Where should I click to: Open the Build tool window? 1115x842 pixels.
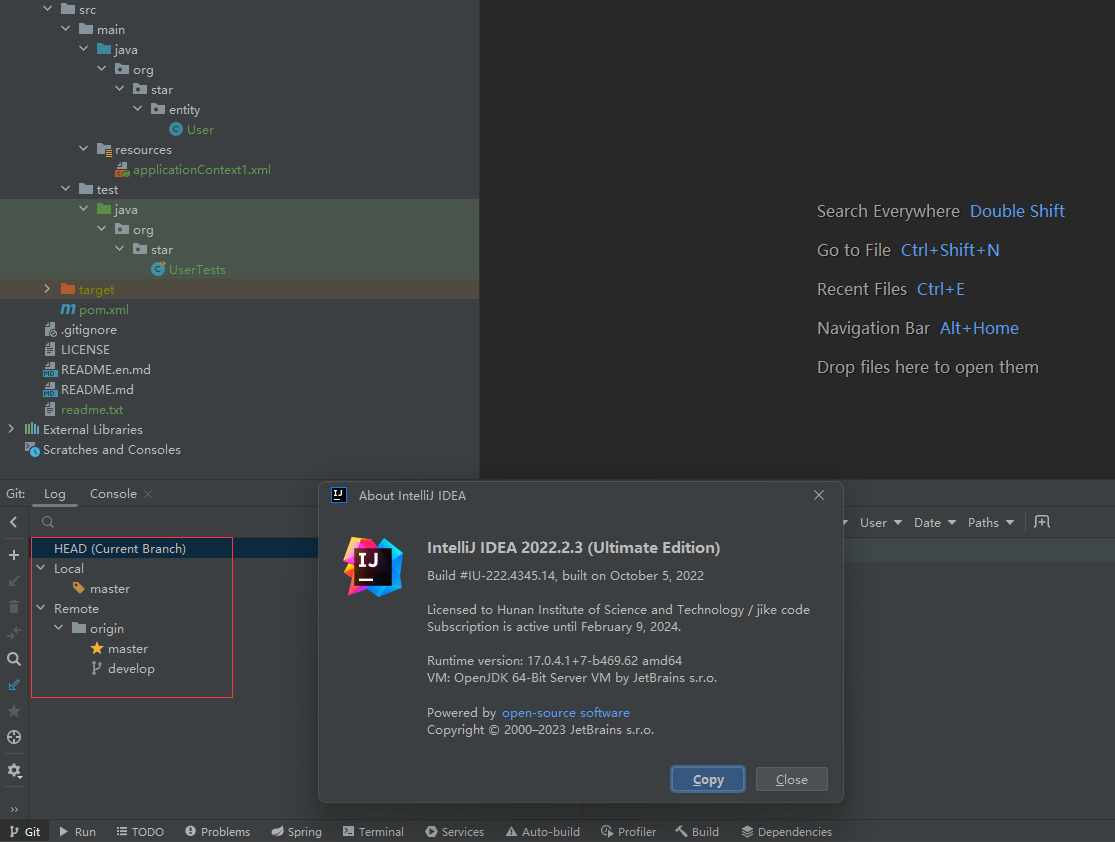point(697,831)
